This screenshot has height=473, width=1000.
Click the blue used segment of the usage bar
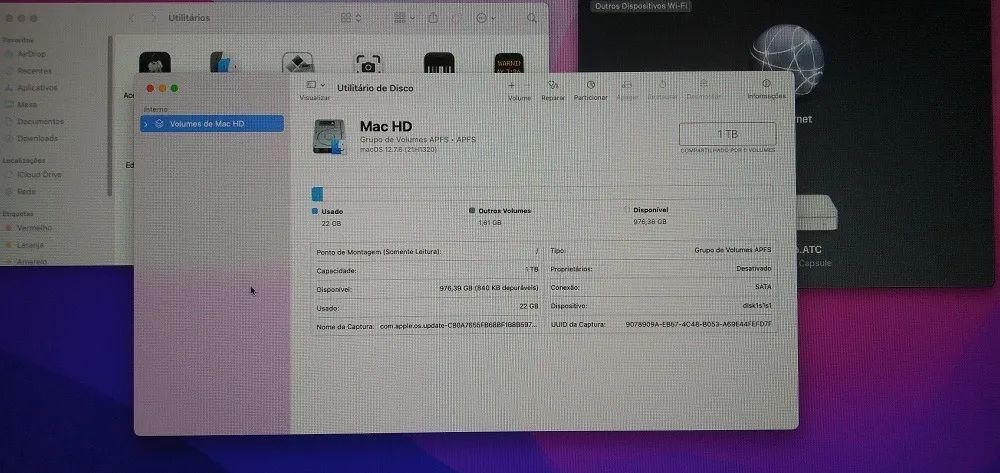pos(317,194)
